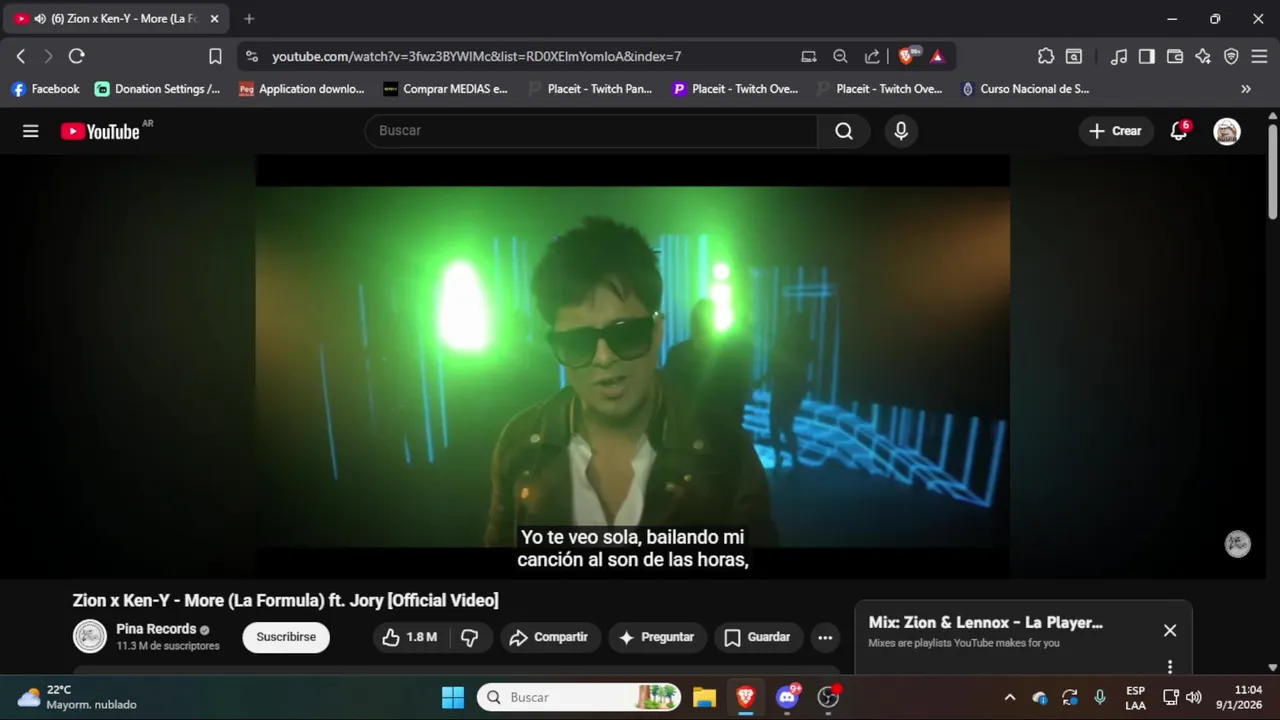This screenshot has height=720, width=1280.
Task: Open the YouTube guide hamburger menu
Action: coord(31,131)
